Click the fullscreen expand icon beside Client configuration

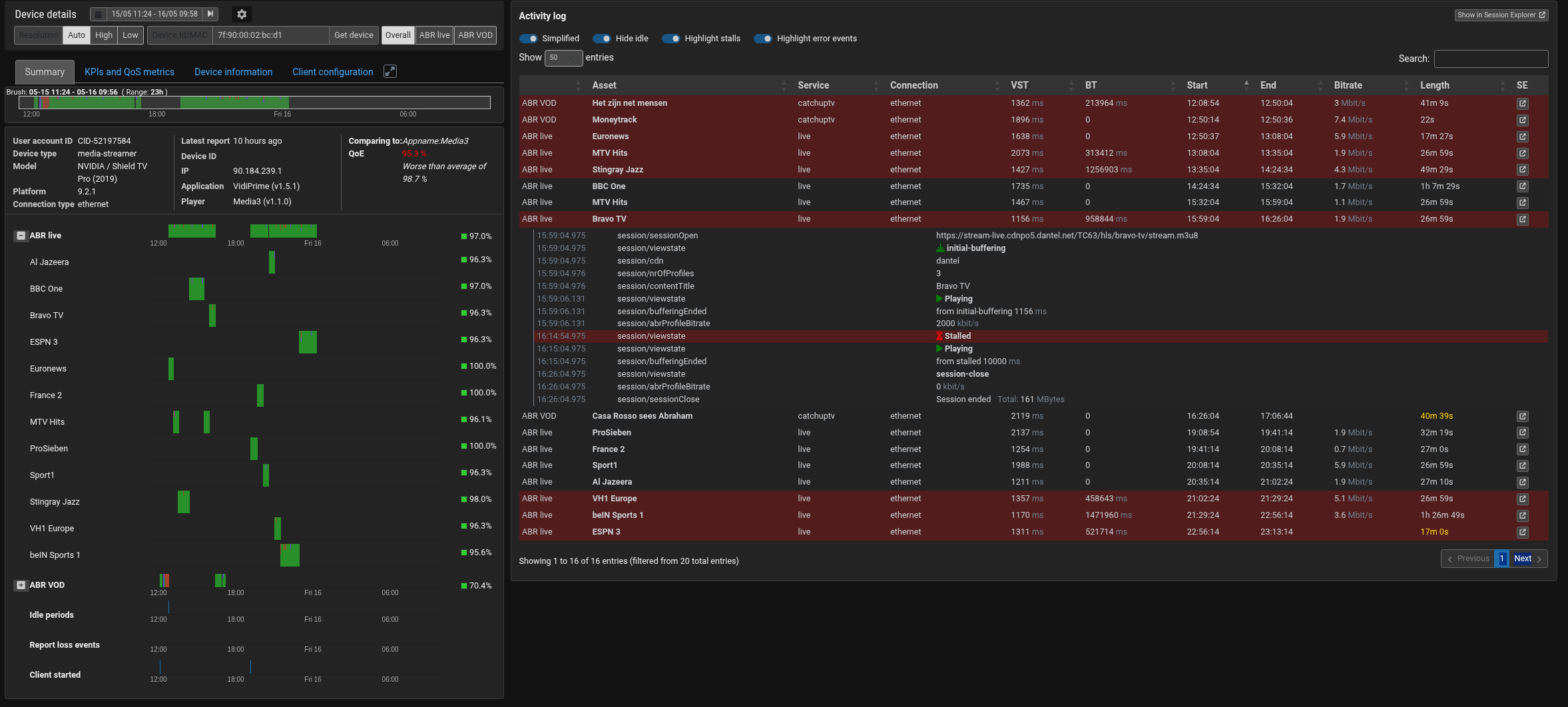[390, 71]
